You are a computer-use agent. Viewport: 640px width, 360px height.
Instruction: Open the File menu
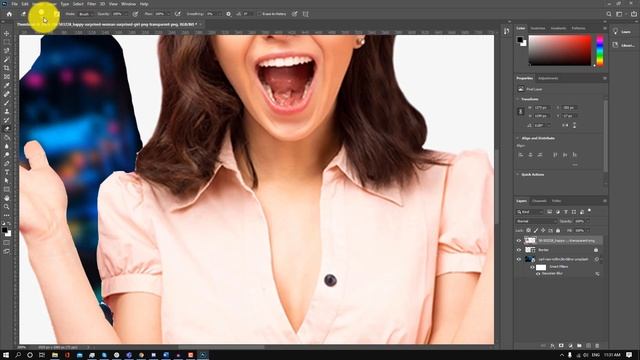click(x=14, y=4)
